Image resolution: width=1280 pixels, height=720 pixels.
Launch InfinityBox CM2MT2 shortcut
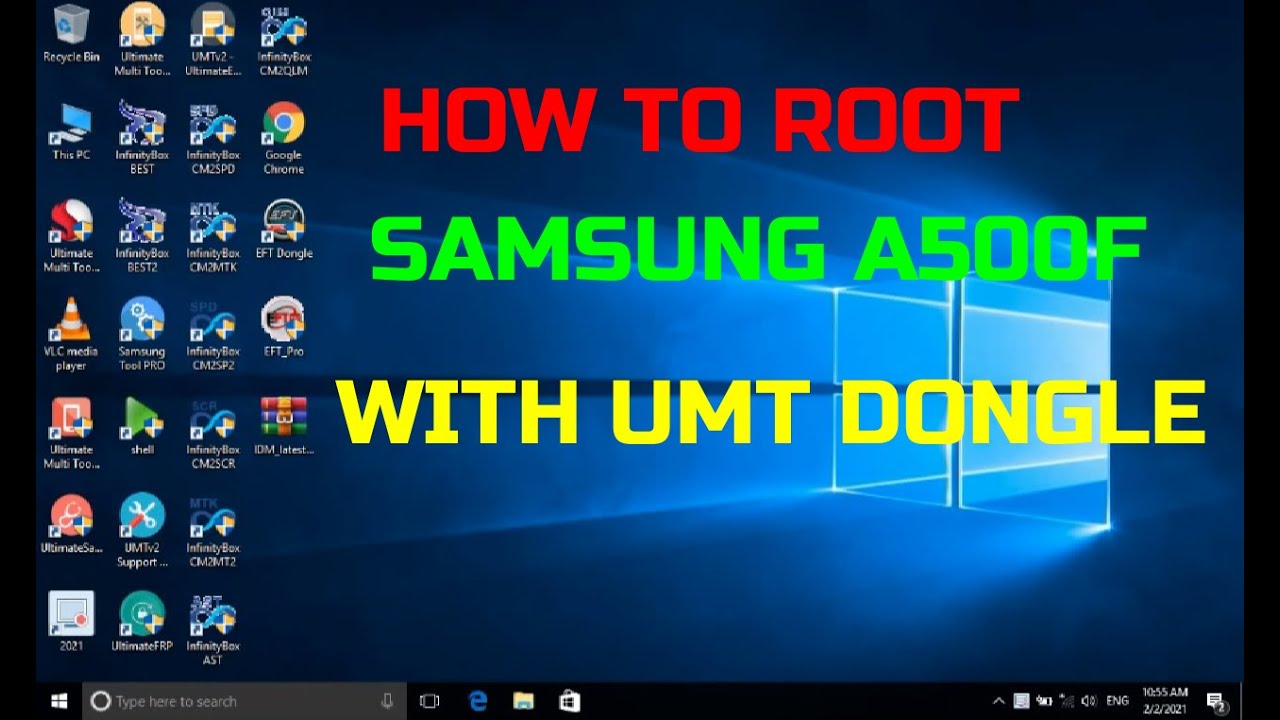coord(213,530)
